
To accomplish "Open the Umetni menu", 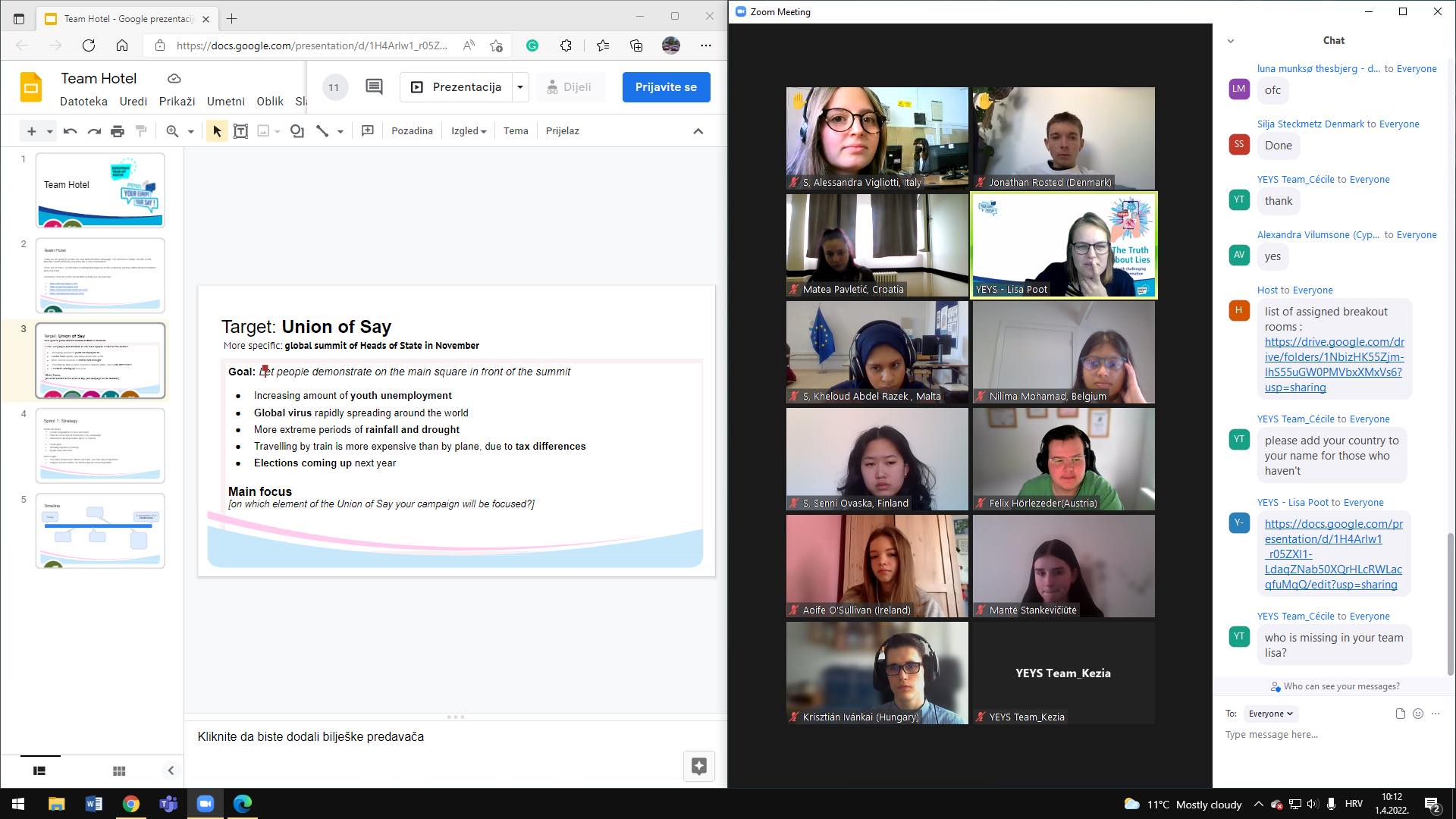I will (226, 102).
